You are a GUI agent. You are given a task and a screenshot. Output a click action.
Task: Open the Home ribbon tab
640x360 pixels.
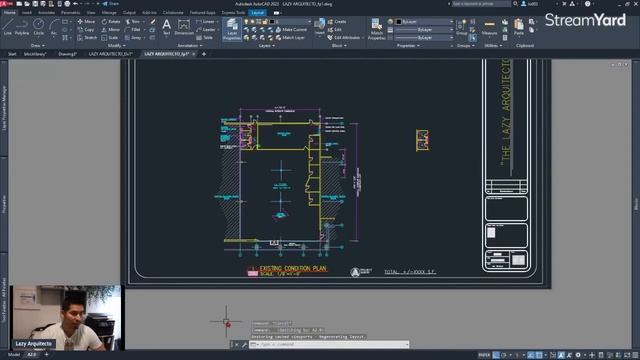[x=9, y=13]
